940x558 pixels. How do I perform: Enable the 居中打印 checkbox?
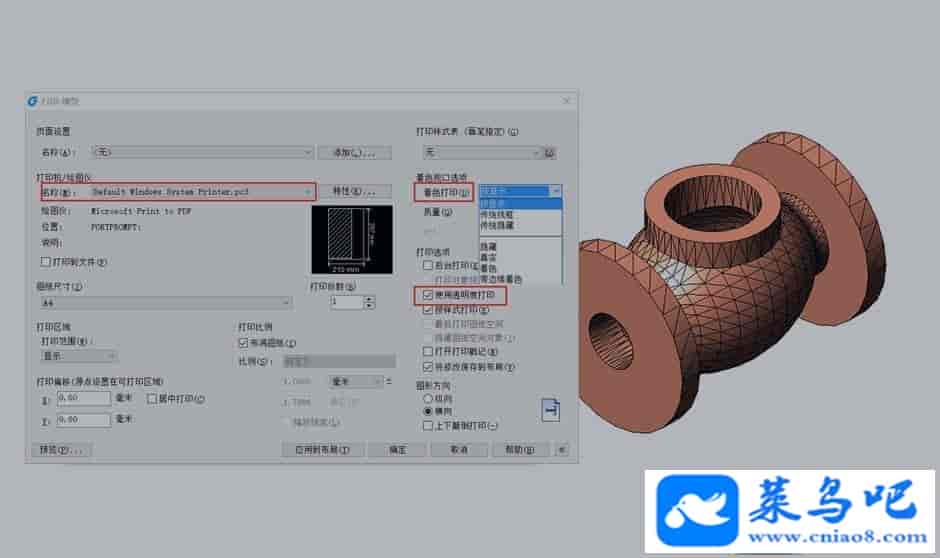coord(152,399)
